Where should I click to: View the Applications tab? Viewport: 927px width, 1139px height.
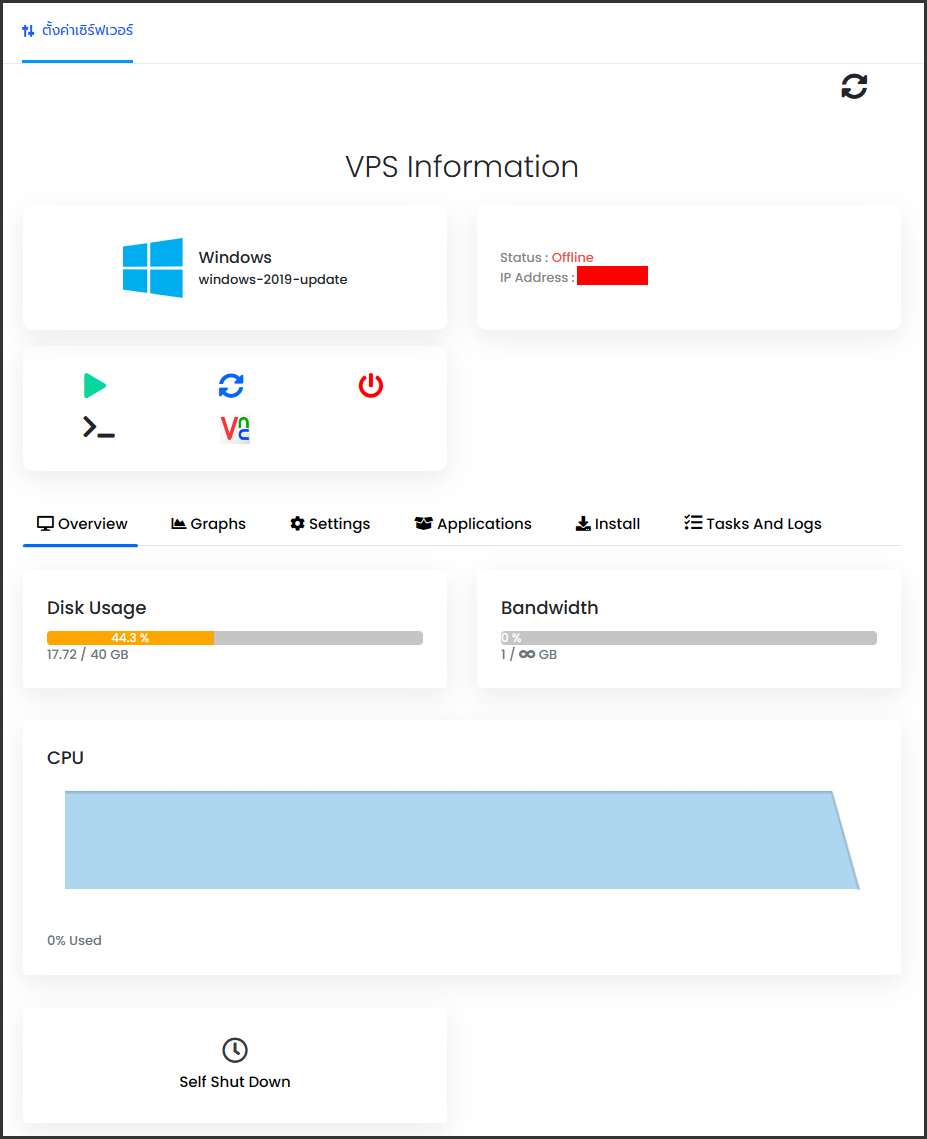tap(473, 523)
